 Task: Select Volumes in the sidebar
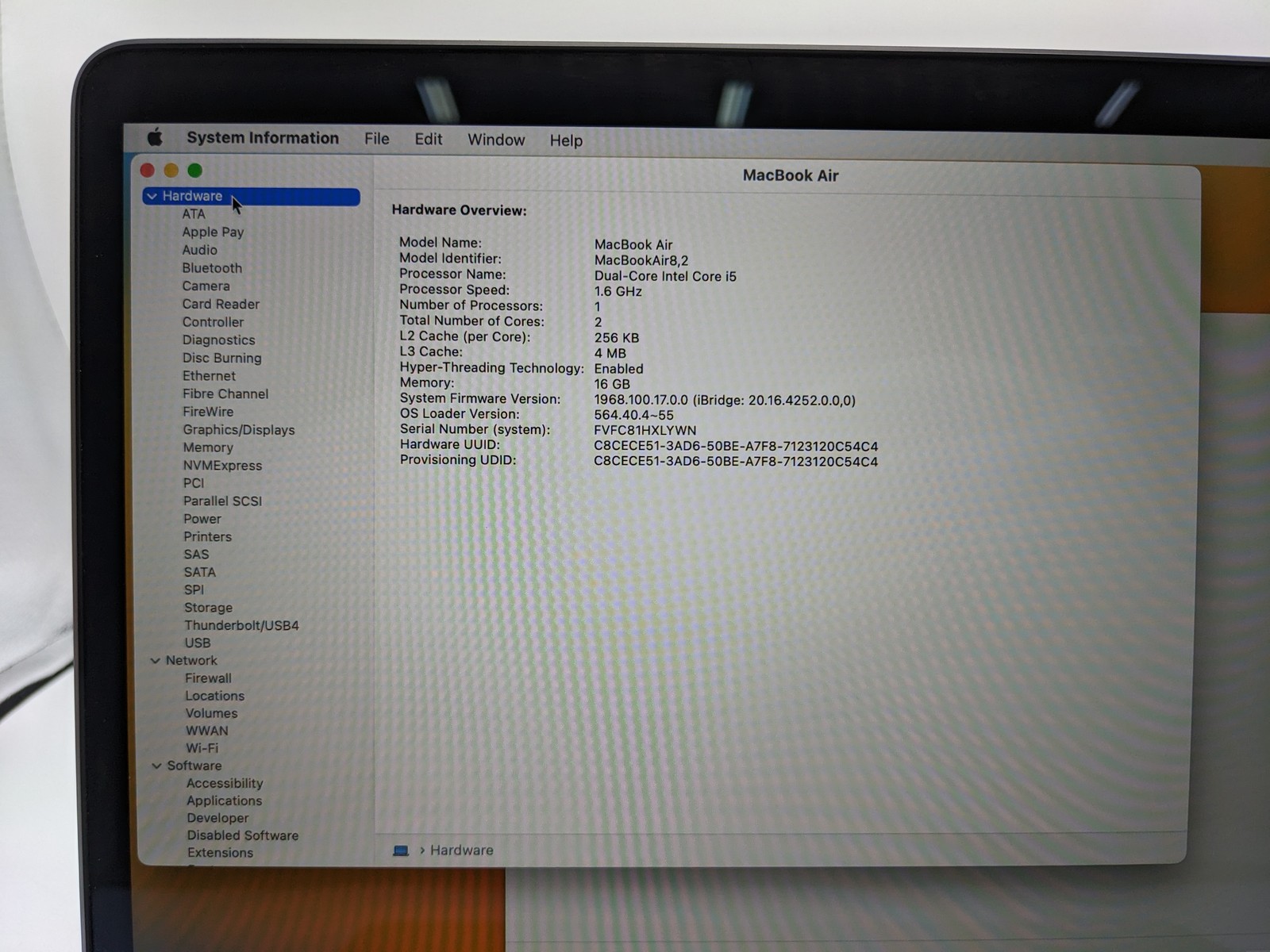coord(211,713)
